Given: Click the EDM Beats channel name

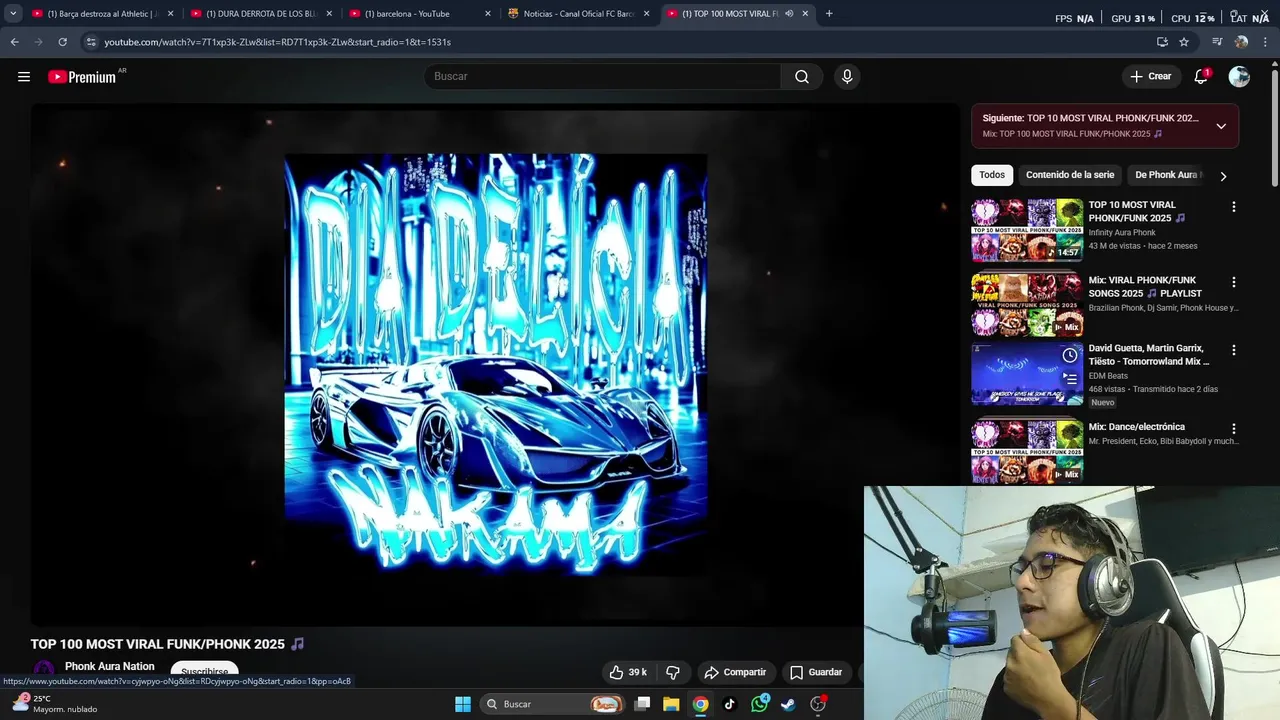Looking at the screenshot, I should [1108, 376].
